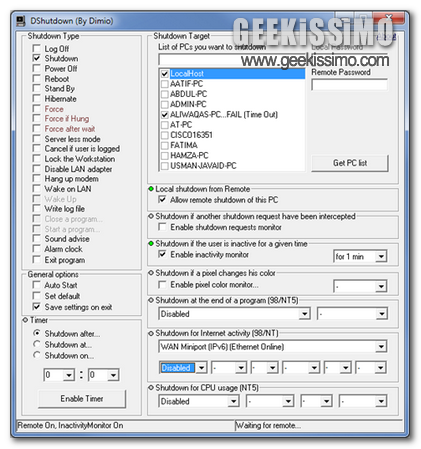Click indicator beside pixel color shutdown section
Screen dimensions: 421x449
point(151,273)
